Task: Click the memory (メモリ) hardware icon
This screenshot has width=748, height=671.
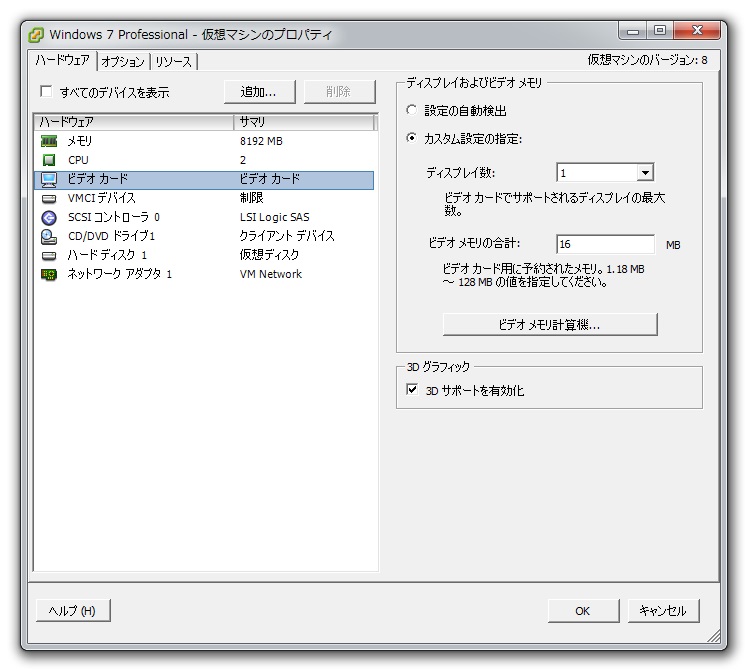Action: 49,141
